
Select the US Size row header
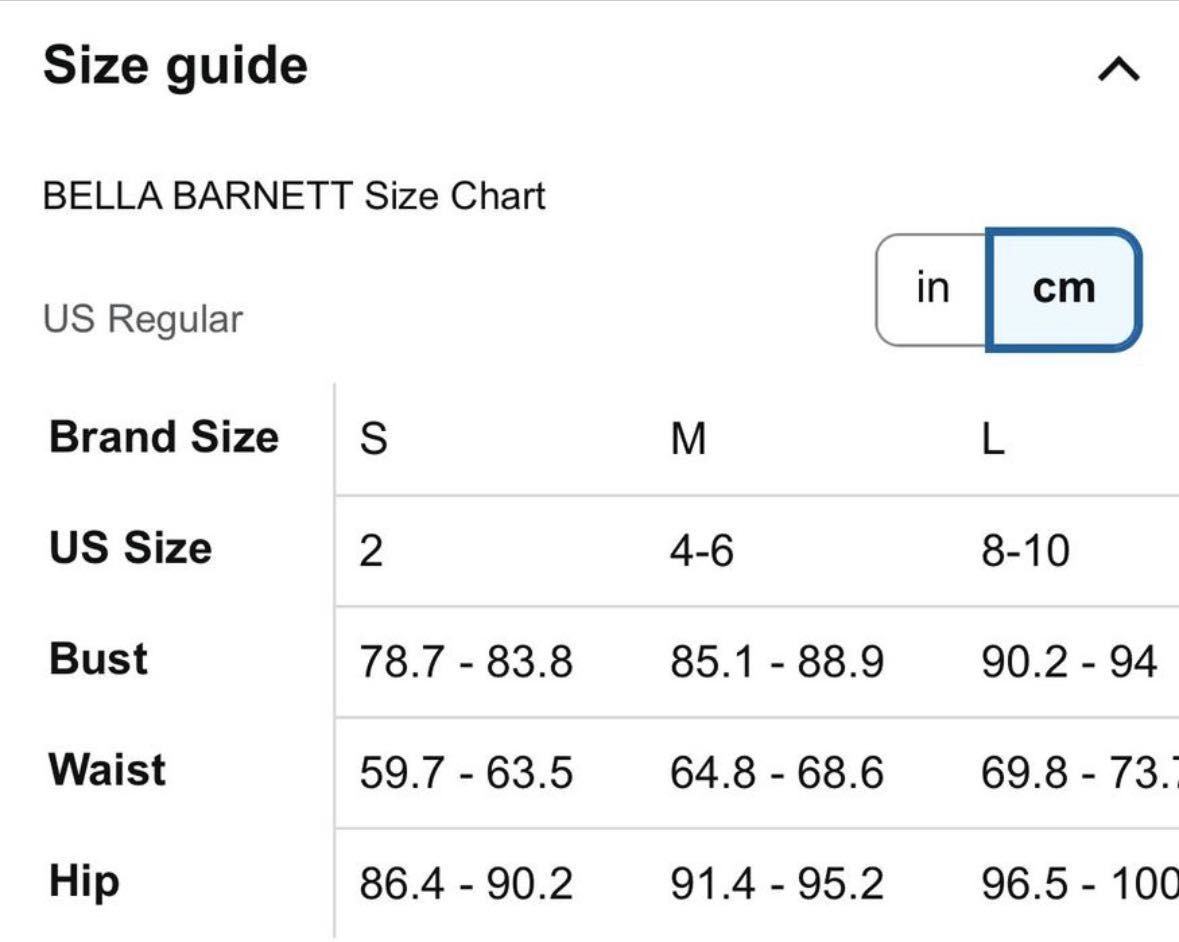click(130, 547)
